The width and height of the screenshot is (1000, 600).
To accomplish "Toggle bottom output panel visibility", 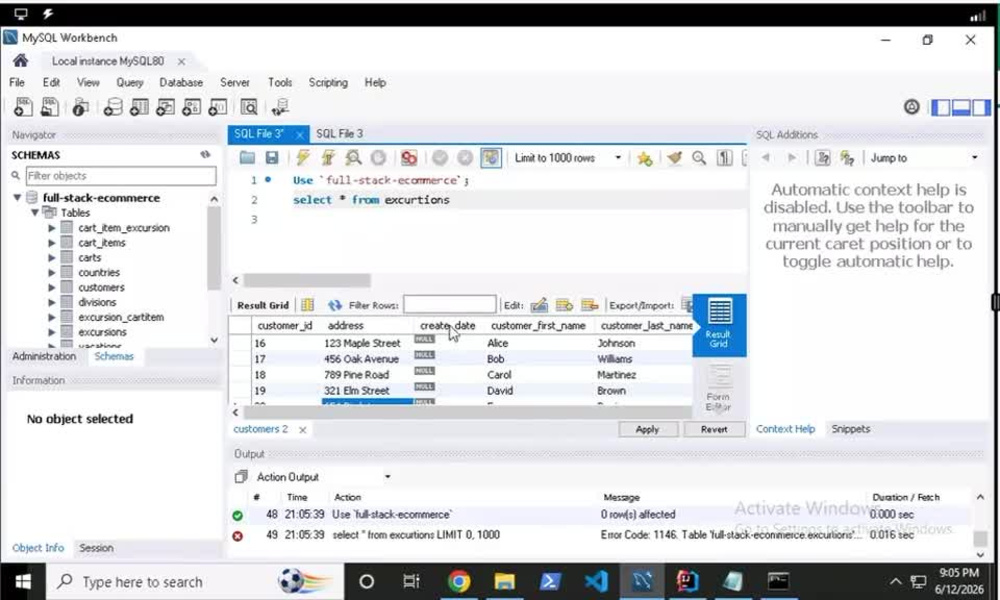I will point(961,107).
